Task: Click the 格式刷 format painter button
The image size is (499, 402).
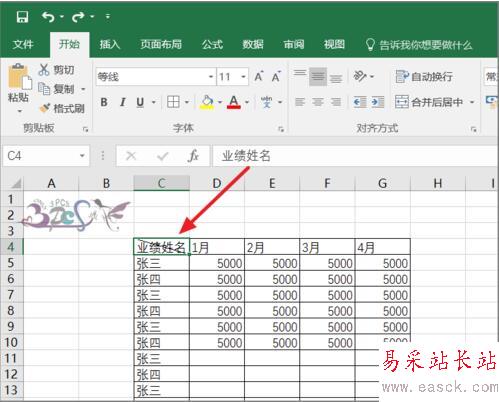Action: pos(62,108)
